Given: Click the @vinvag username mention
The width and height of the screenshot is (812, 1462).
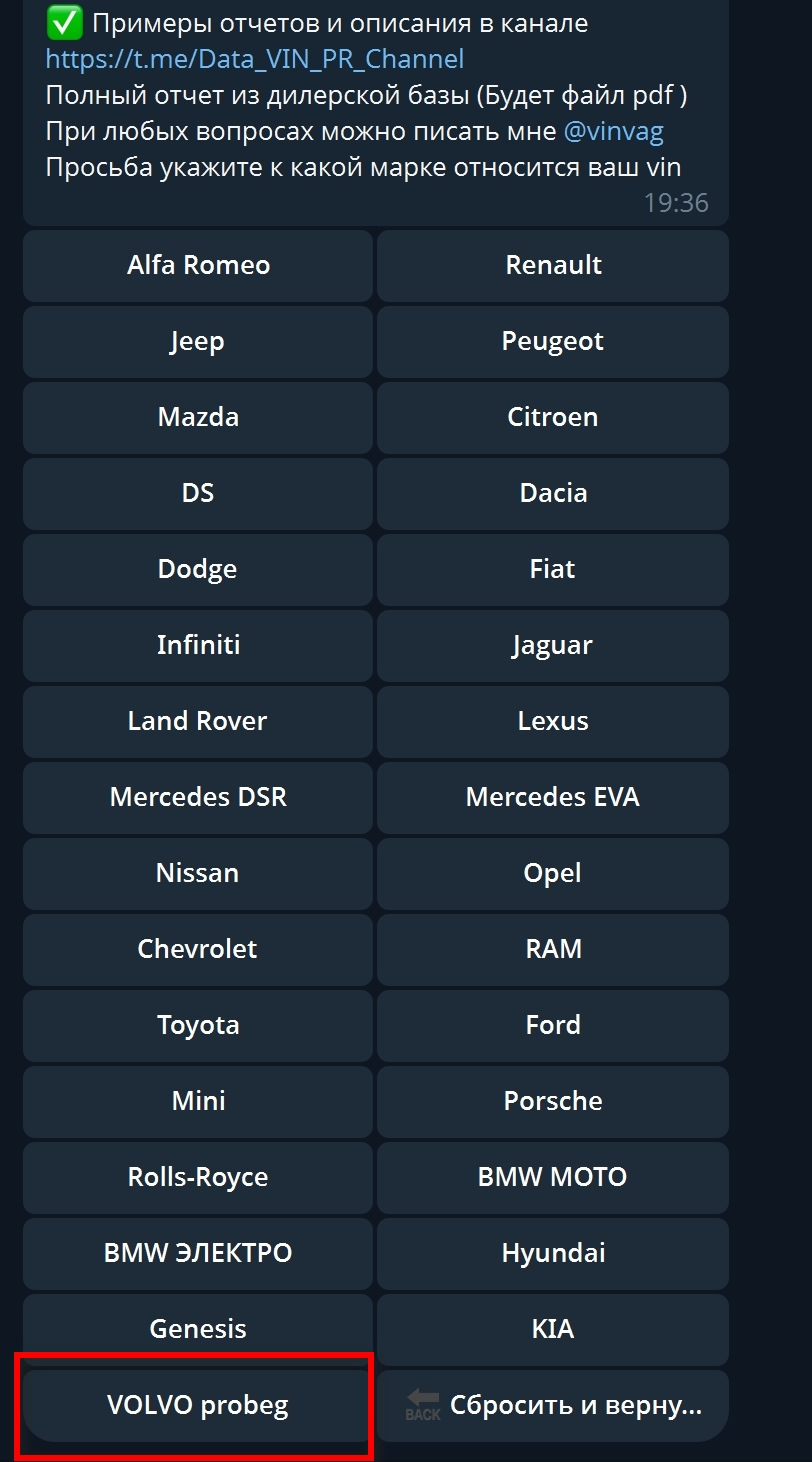Looking at the screenshot, I should 613,131.
